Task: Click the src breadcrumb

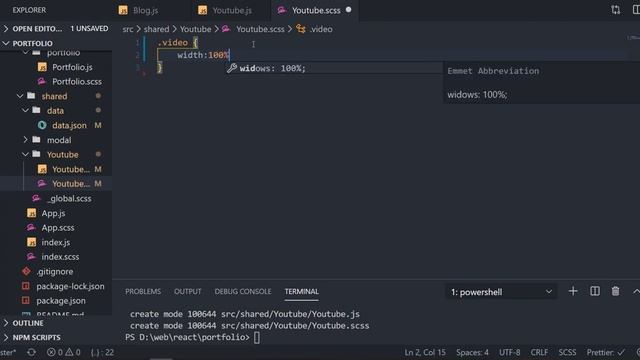Action: [128, 29]
